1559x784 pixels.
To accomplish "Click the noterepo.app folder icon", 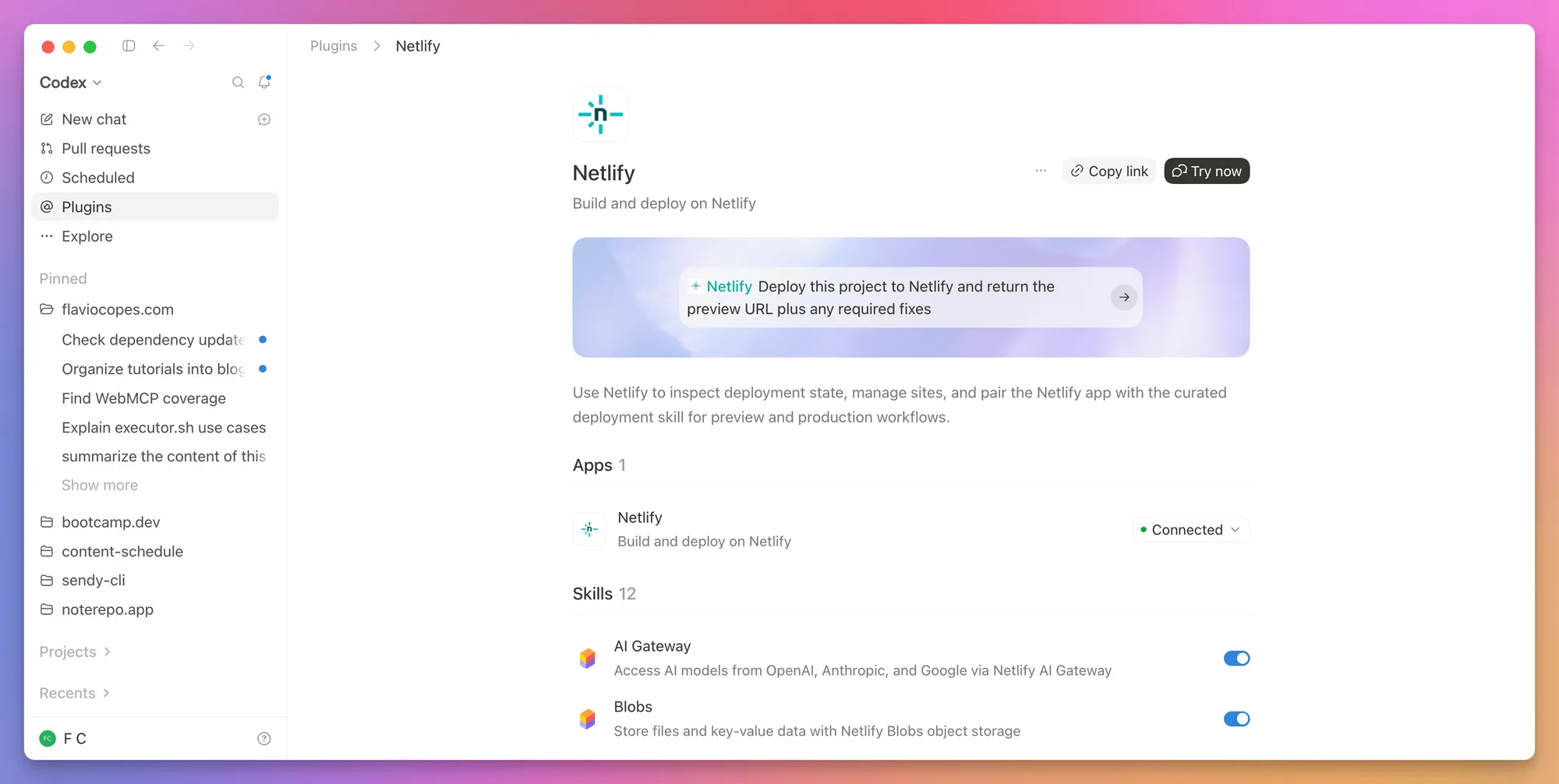I will point(47,609).
